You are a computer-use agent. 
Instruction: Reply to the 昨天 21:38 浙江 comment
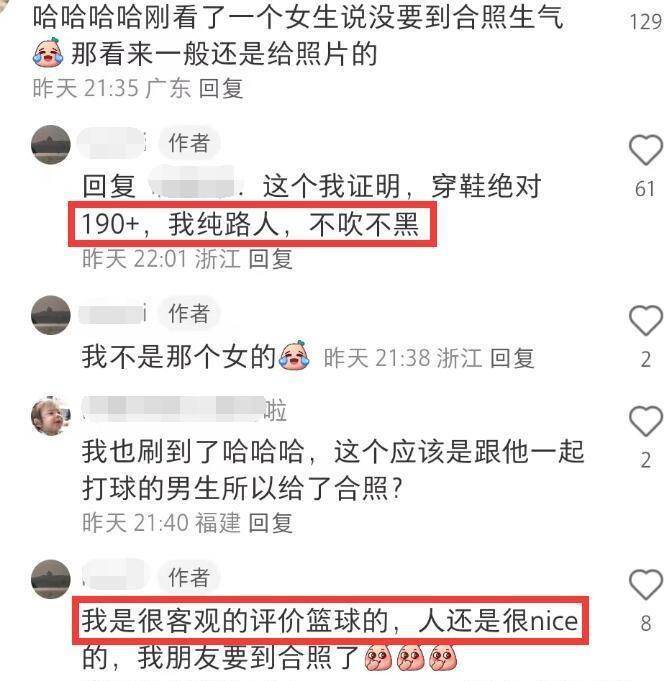click(x=512, y=358)
